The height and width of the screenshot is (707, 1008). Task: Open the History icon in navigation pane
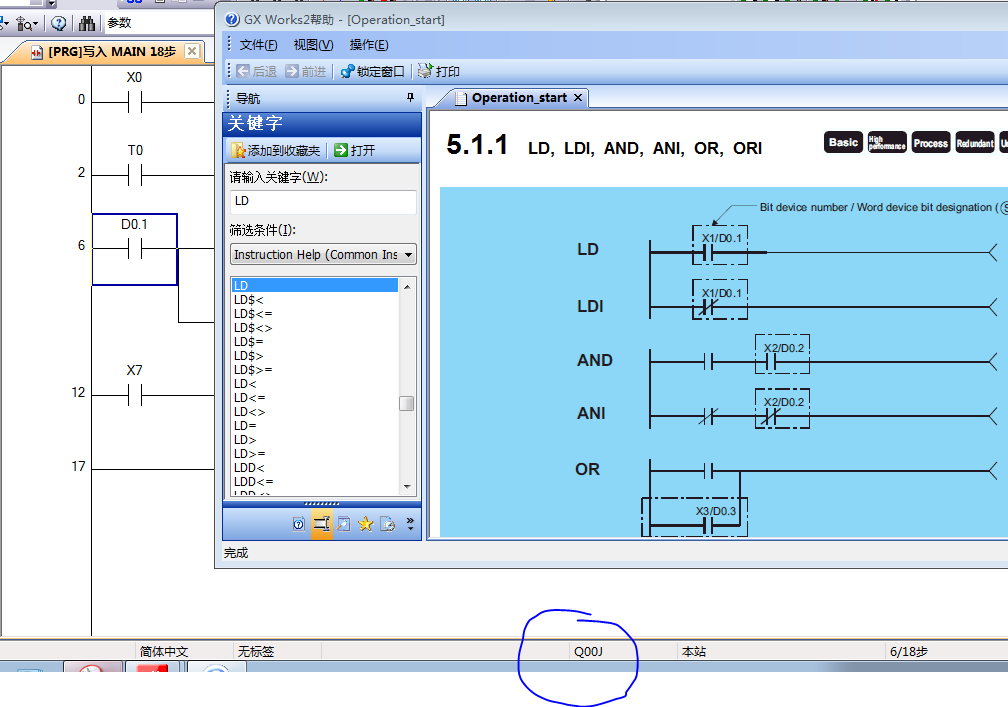coord(388,524)
